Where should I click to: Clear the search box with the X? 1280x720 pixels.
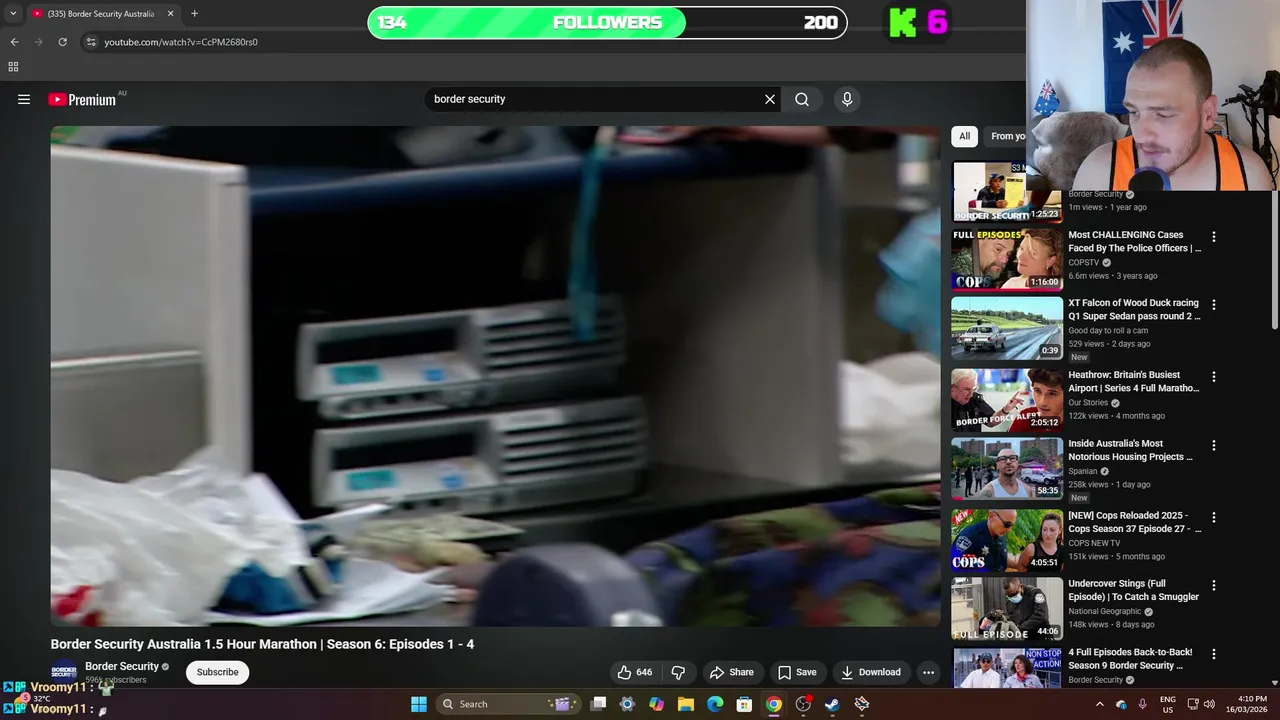pyautogui.click(x=770, y=99)
